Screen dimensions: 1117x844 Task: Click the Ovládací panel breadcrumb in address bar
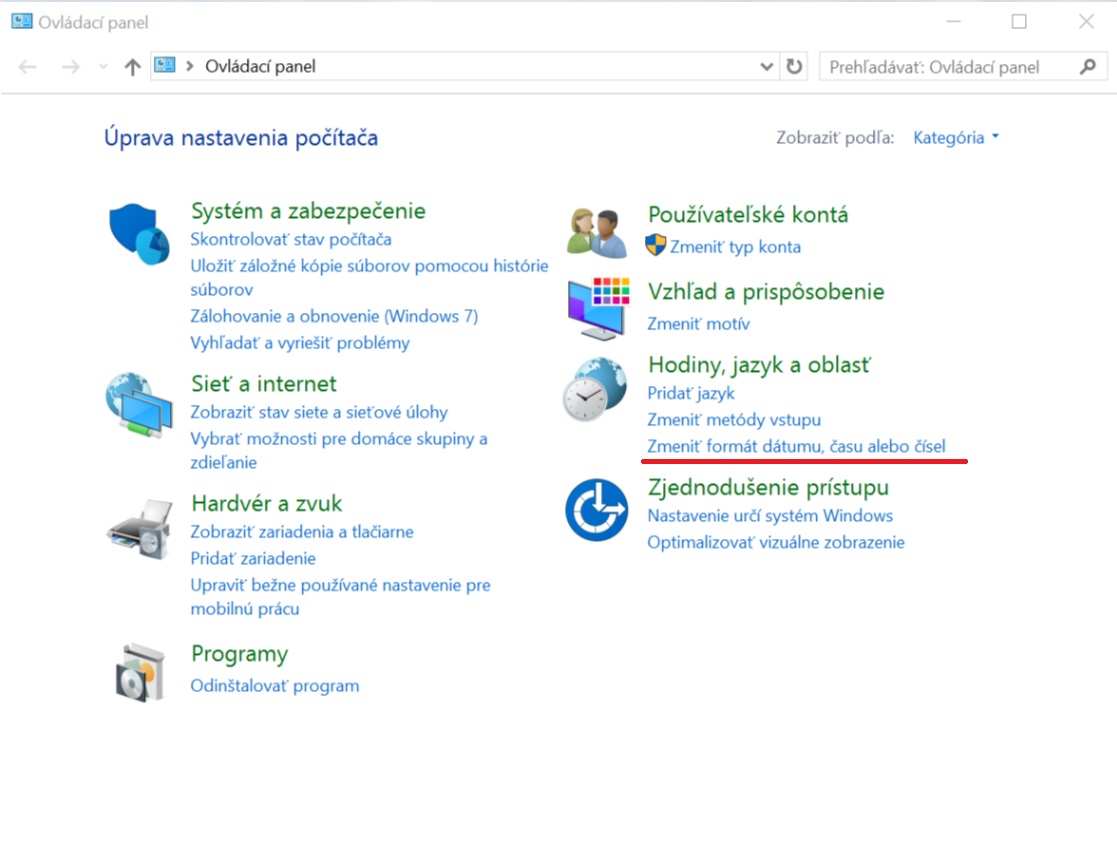click(260, 66)
